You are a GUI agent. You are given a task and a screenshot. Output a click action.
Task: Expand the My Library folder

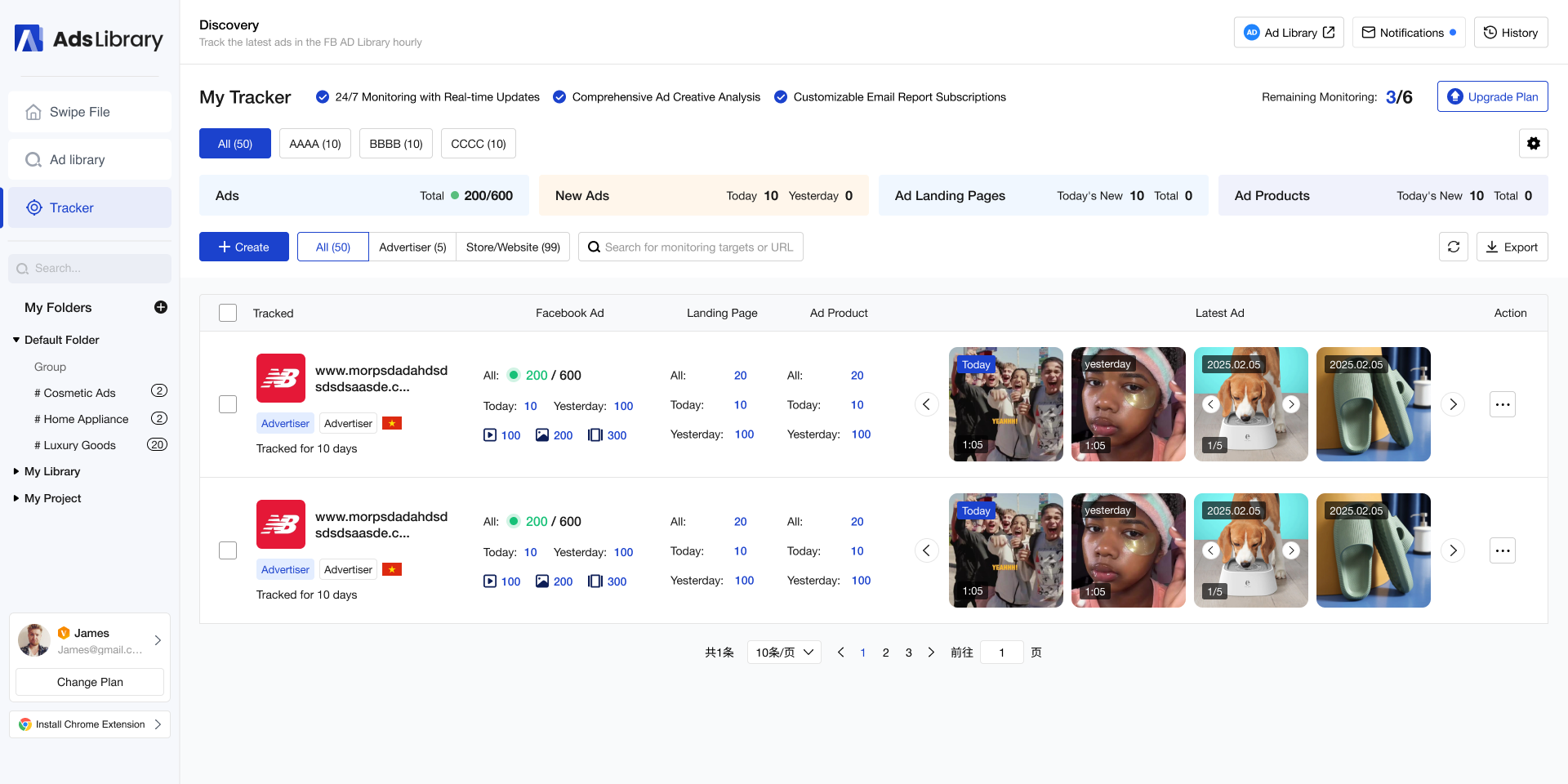click(52, 471)
